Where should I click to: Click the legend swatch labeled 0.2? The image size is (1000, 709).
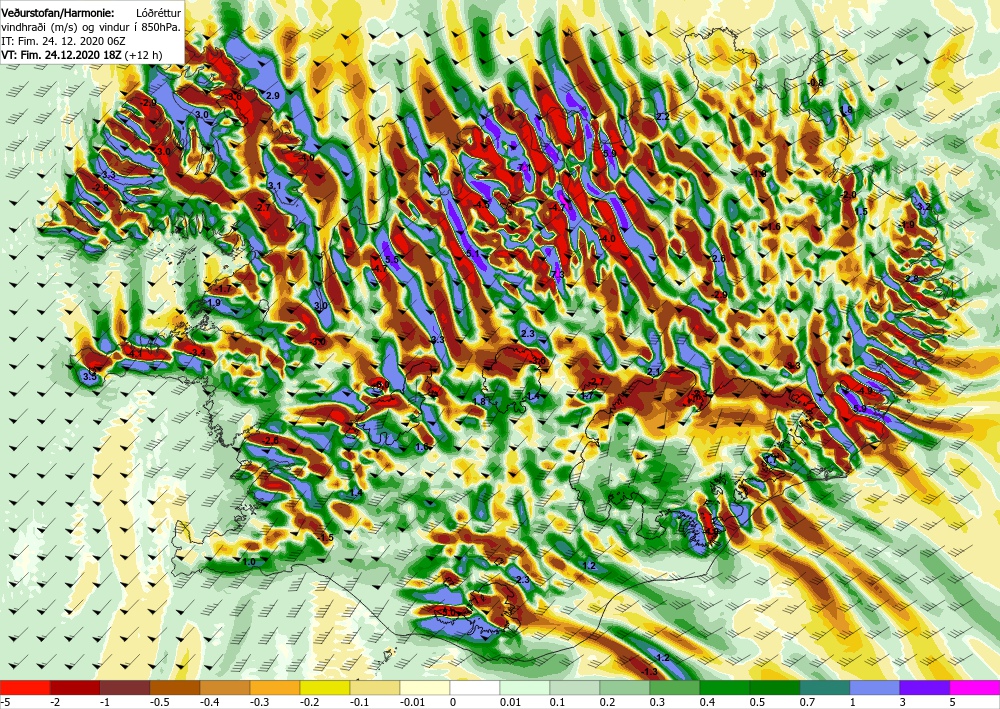(625, 687)
